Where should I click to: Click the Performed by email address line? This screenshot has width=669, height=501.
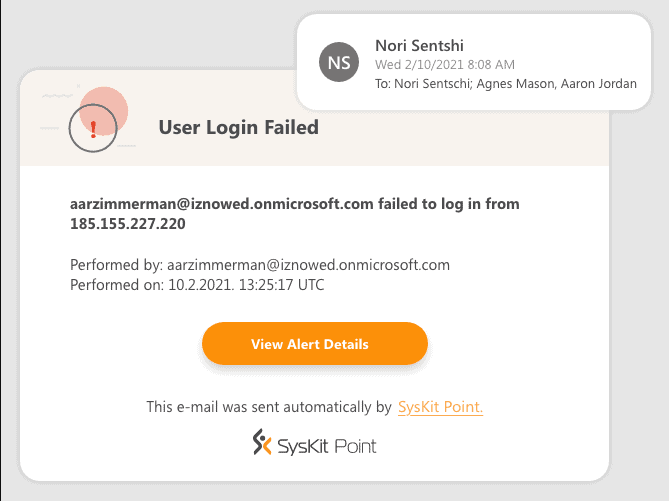coord(260,265)
